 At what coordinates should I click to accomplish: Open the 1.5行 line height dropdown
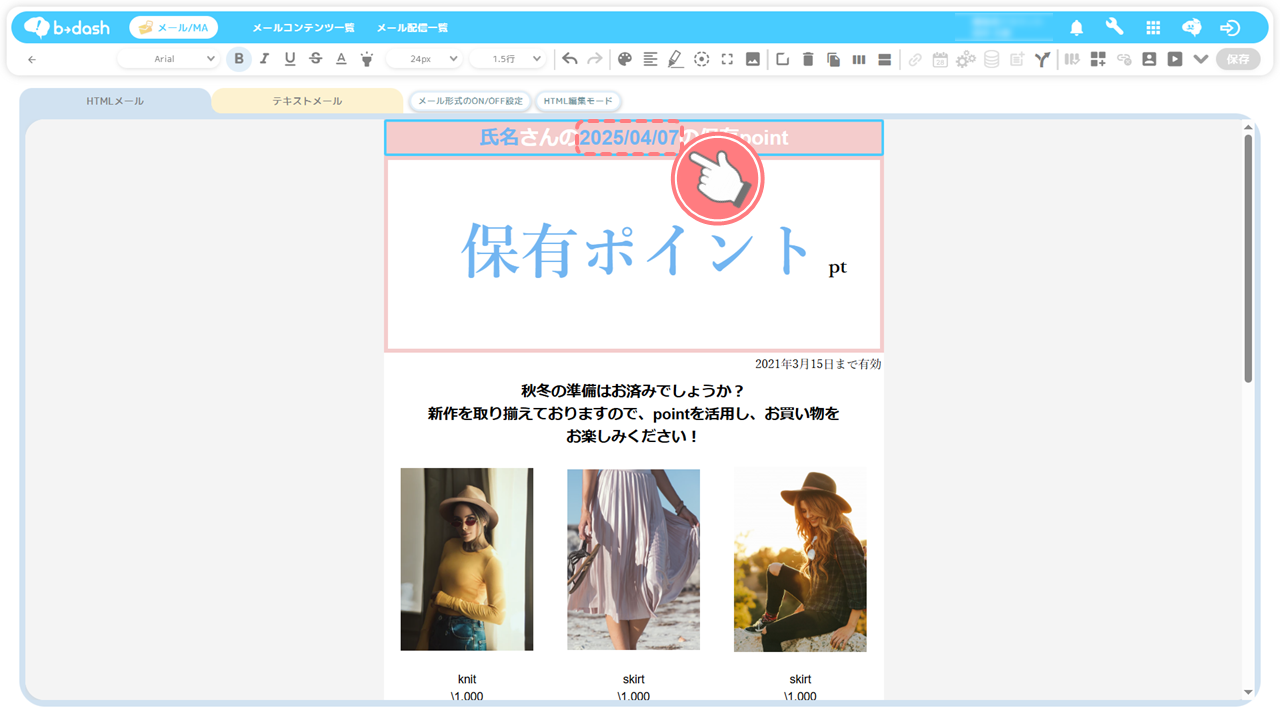[x=508, y=59]
